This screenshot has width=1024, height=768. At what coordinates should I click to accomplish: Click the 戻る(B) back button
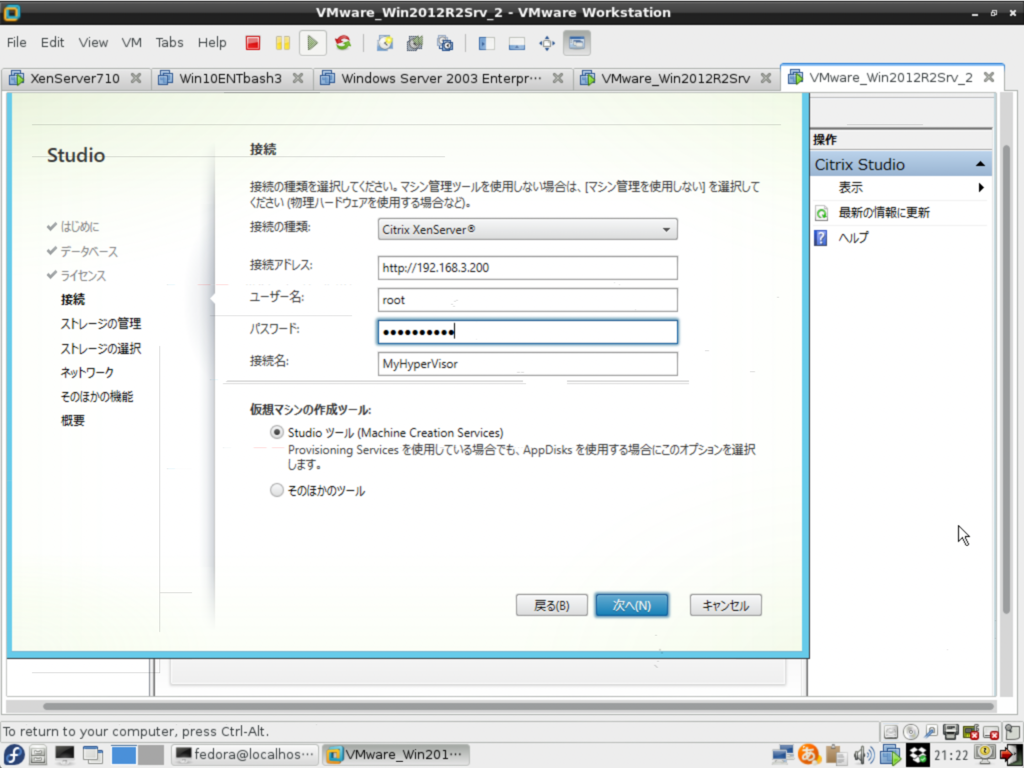[x=552, y=605]
